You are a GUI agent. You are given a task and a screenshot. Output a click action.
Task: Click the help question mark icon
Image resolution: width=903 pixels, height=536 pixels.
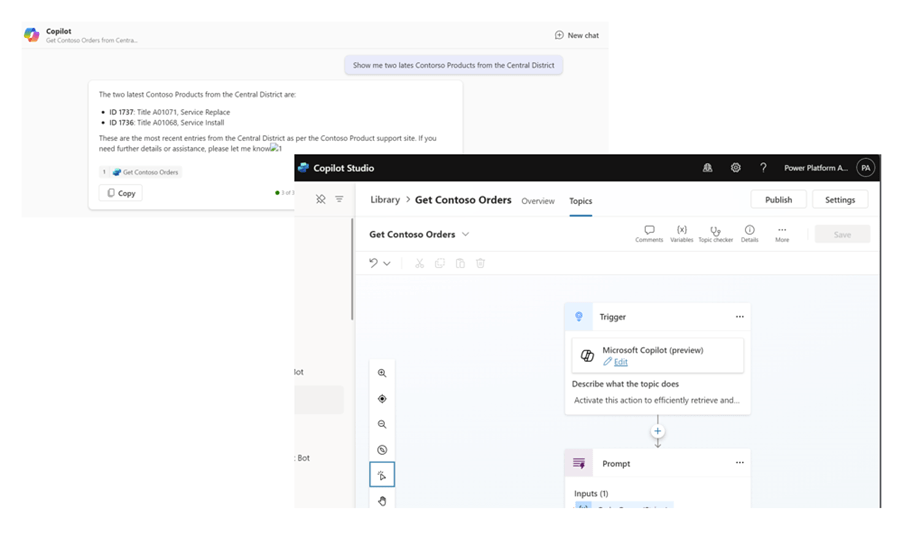(763, 168)
